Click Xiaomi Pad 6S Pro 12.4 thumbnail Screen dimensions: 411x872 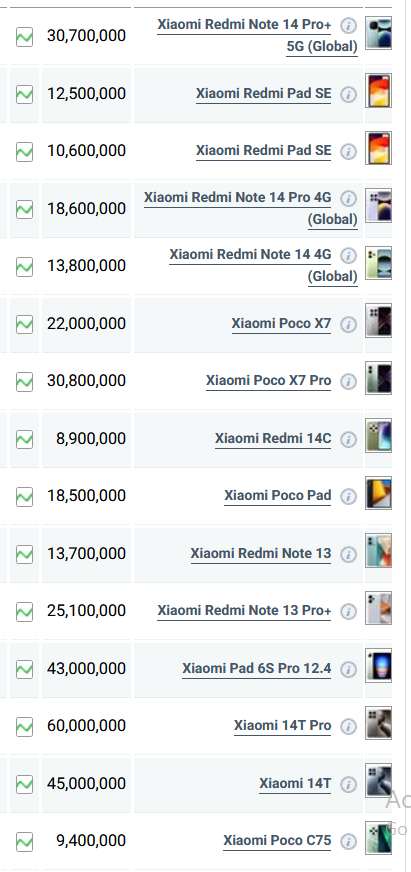[378, 665]
